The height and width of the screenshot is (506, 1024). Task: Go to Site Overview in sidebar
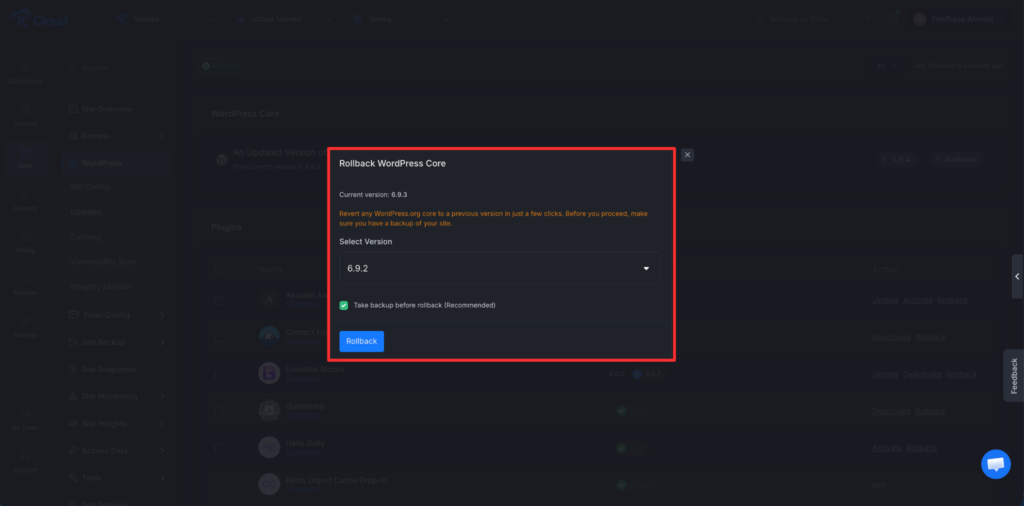[x=106, y=109]
